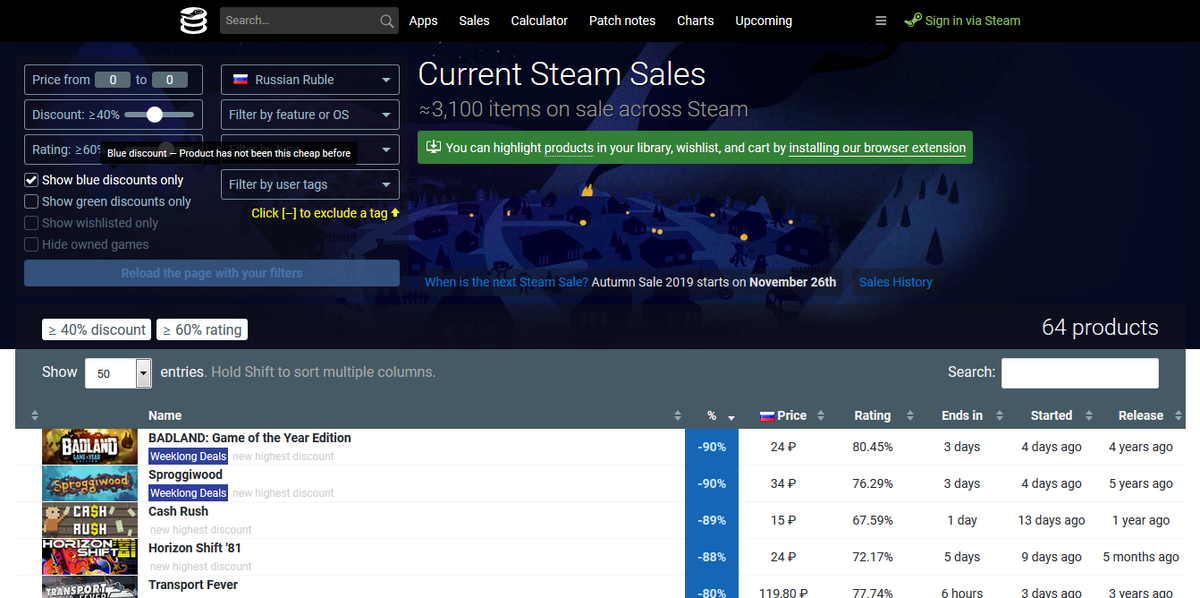Click the Russian flag in Price header
1200x598 pixels.
(767, 416)
